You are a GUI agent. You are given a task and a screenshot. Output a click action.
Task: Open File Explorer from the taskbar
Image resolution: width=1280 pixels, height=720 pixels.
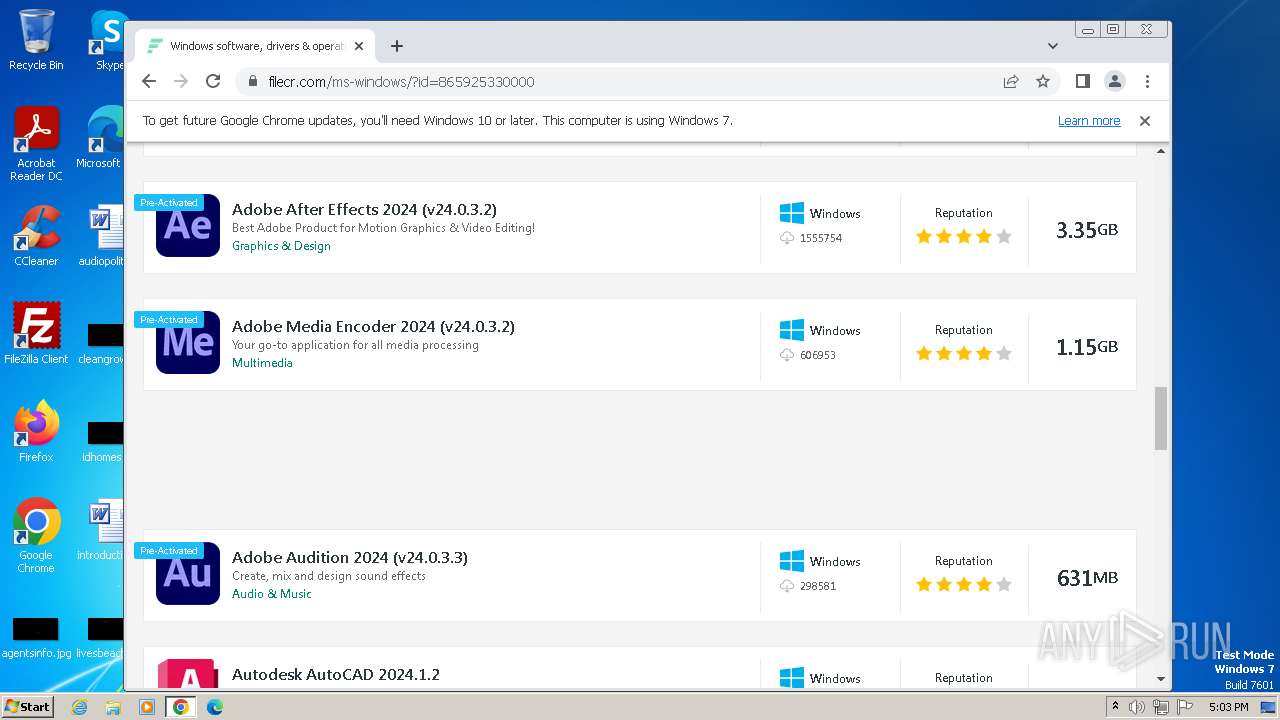pyautogui.click(x=113, y=707)
